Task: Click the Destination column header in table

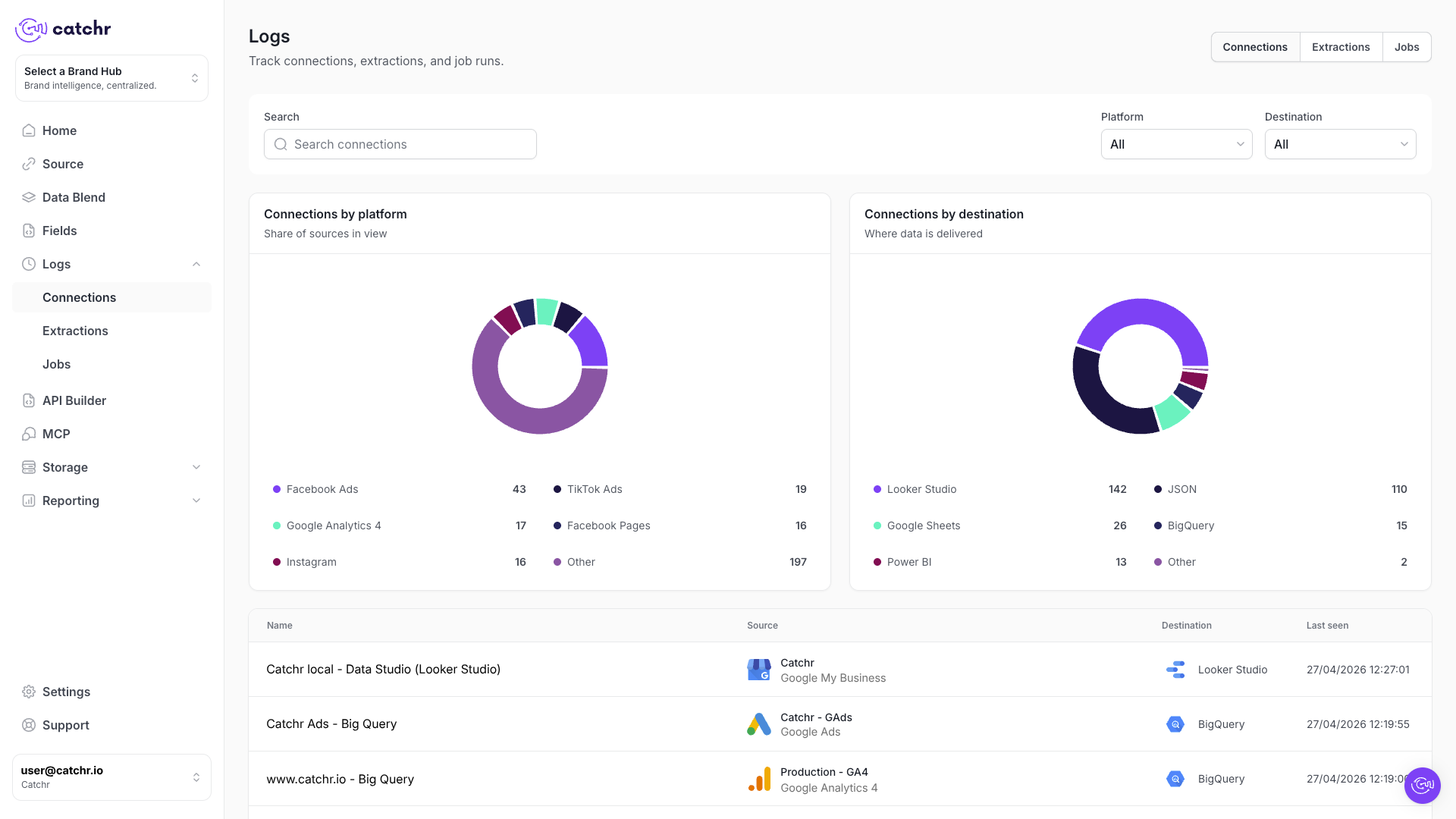Action: point(1187,626)
